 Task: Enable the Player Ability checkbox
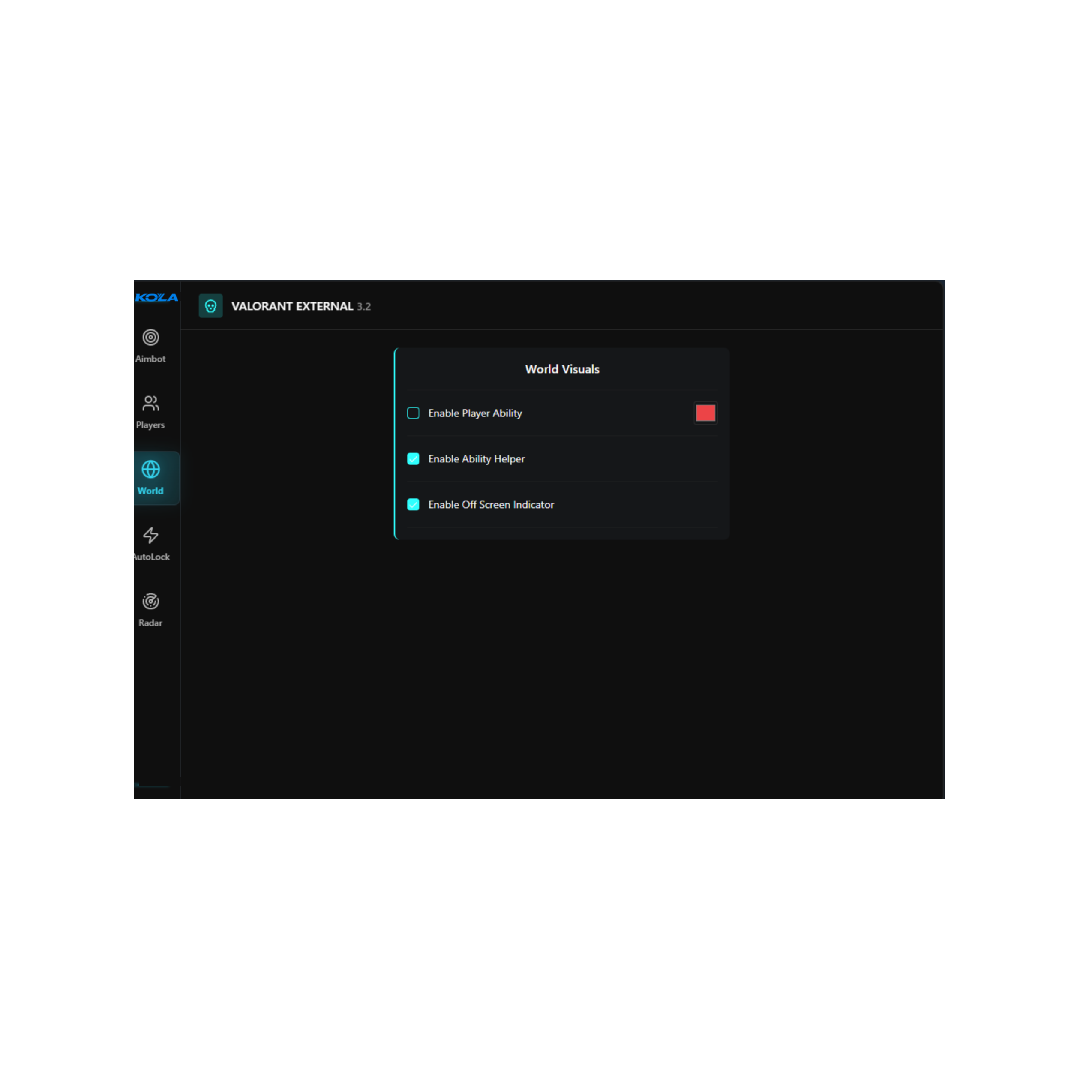coord(413,412)
